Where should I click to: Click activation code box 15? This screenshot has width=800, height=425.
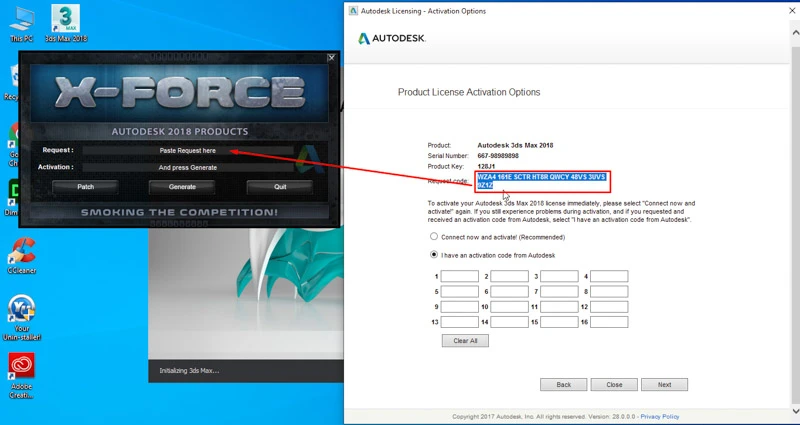559,322
